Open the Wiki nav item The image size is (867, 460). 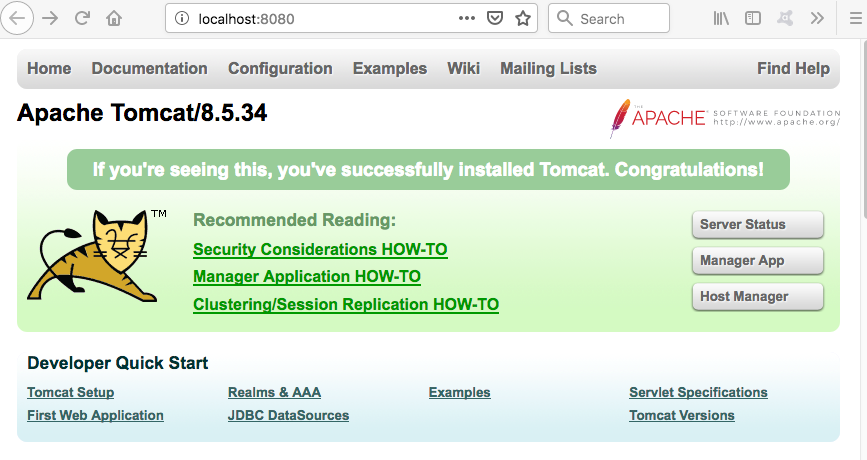coord(463,69)
